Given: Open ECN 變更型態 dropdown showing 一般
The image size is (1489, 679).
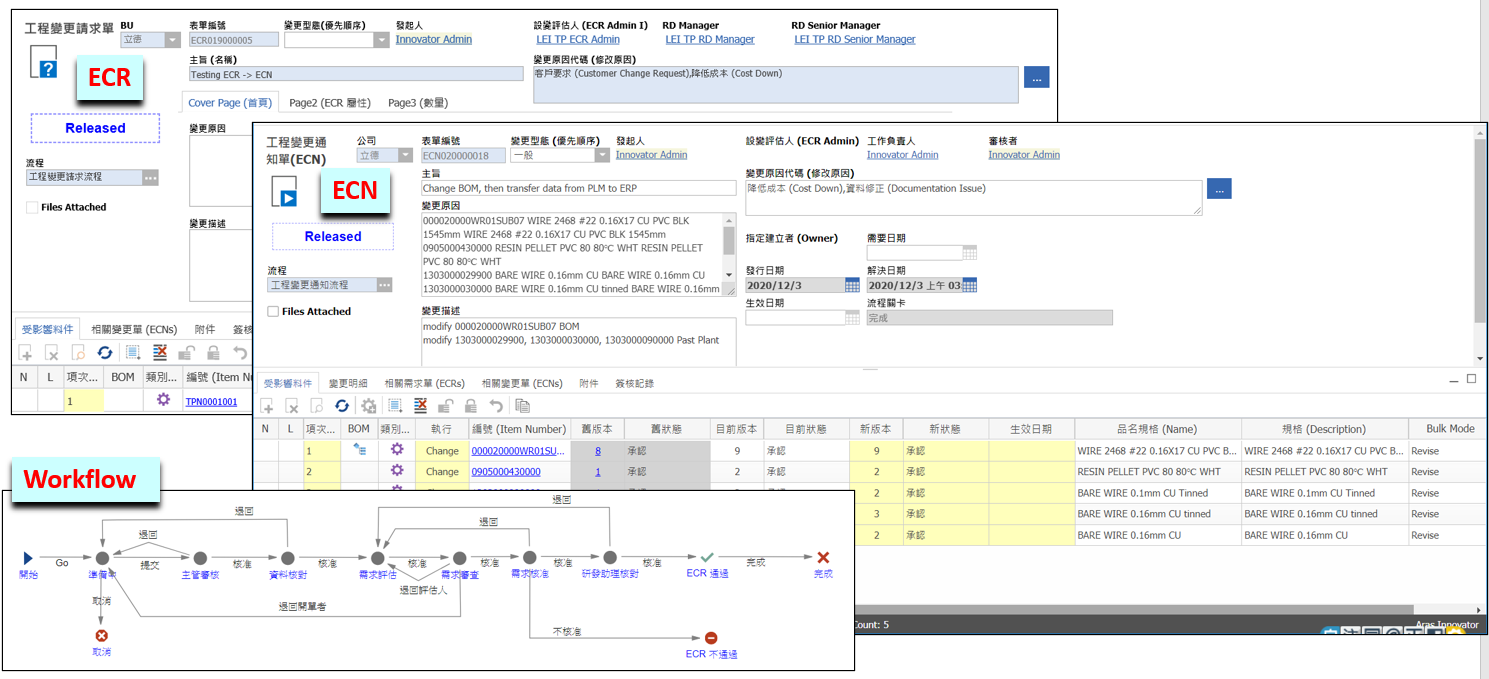Looking at the screenshot, I should (x=602, y=155).
